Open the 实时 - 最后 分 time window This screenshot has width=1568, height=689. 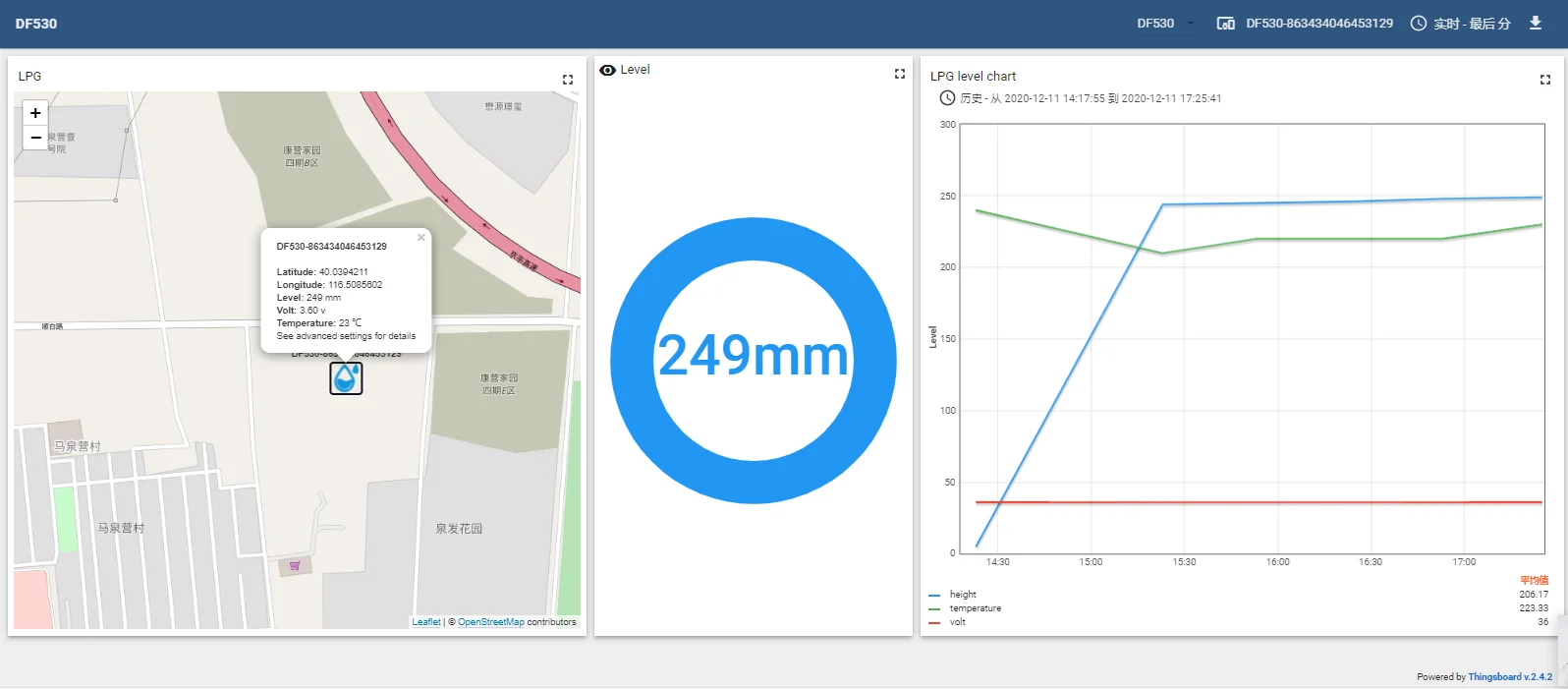(x=1472, y=24)
